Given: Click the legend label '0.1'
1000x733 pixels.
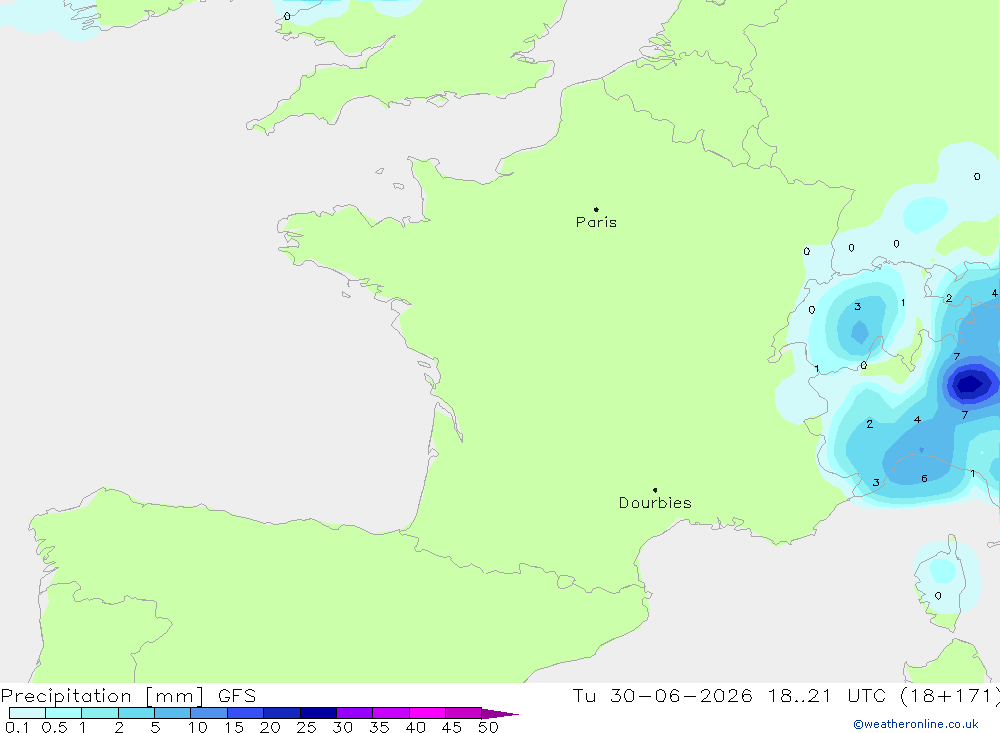Looking at the screenshot, I should [x=17, y=727].
